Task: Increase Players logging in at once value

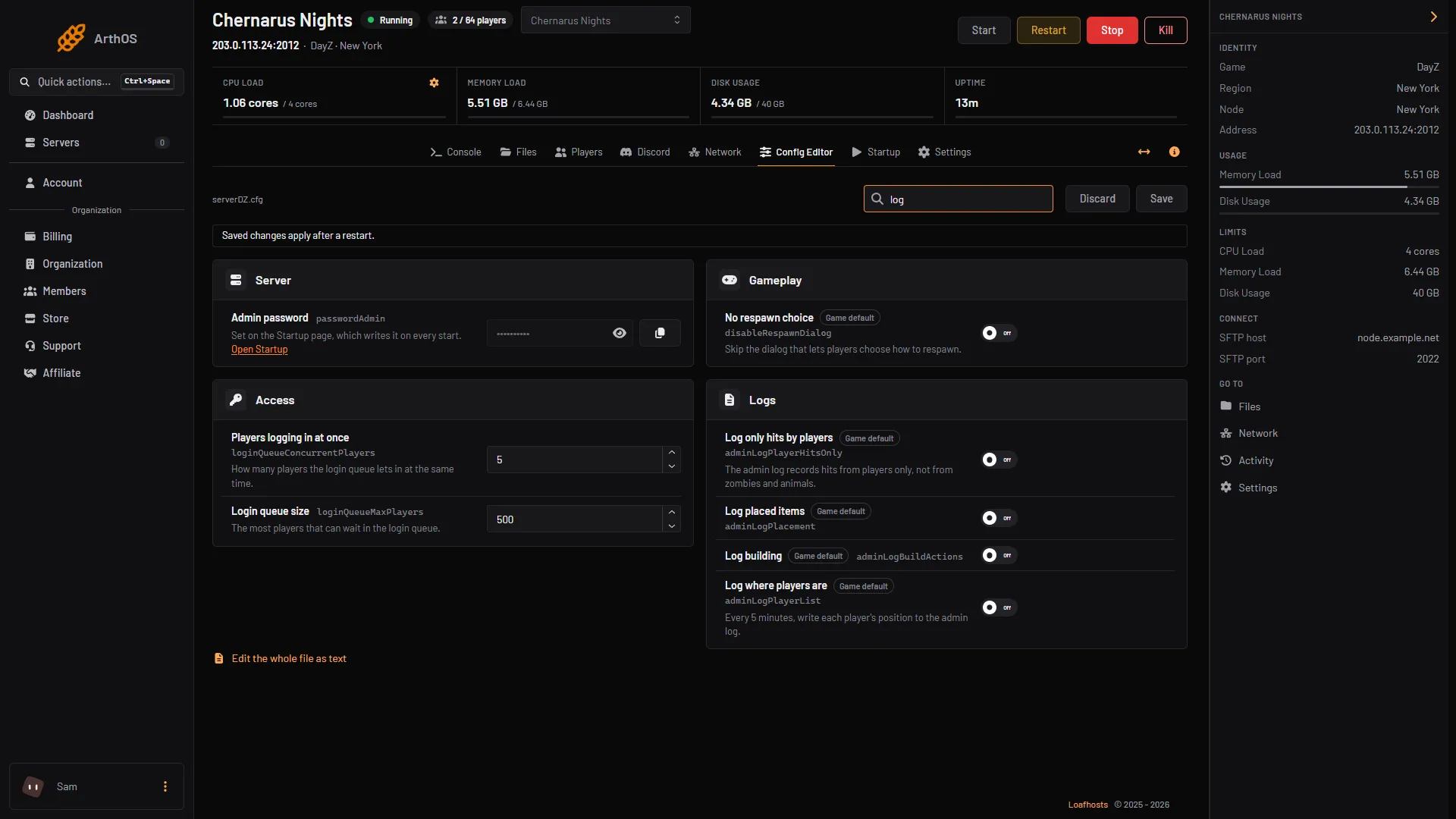Action: 672,453
